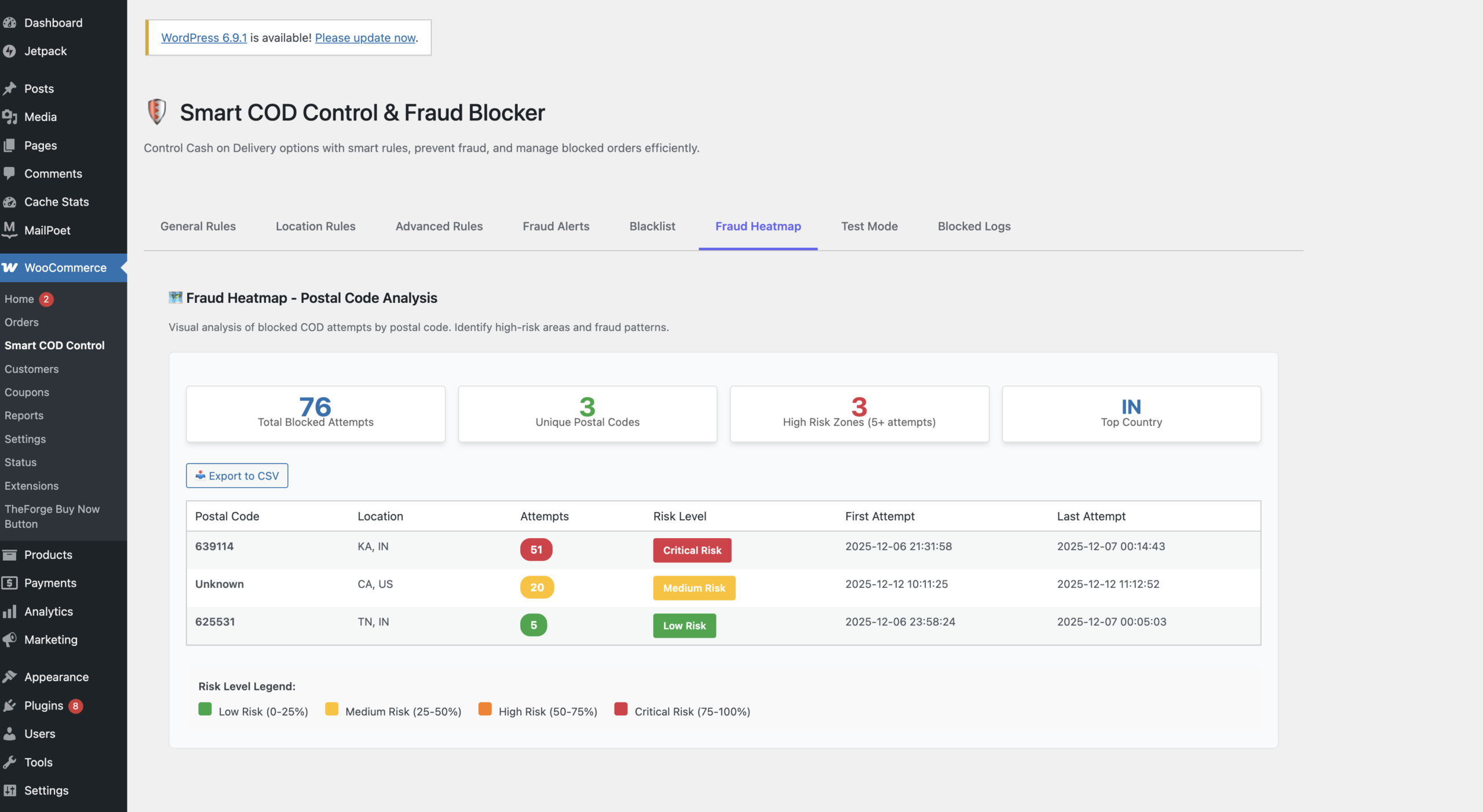Switch to the Blocked Logs tab

click(x=974, y=226)
